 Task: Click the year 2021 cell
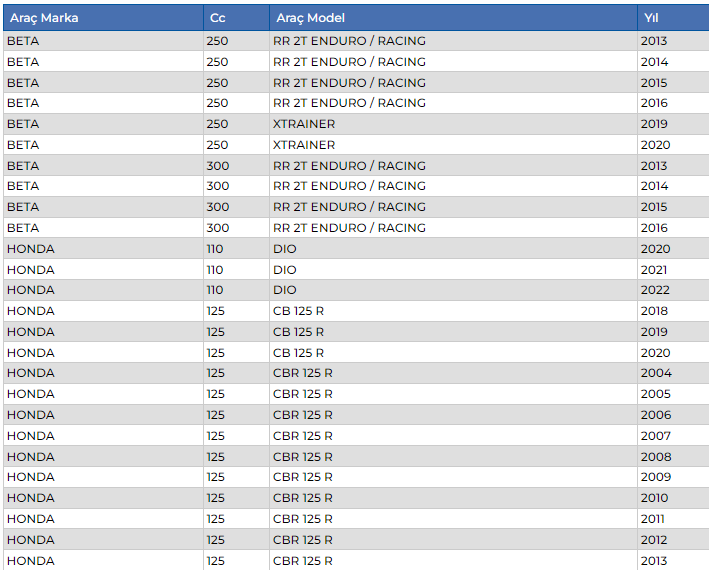656,270
